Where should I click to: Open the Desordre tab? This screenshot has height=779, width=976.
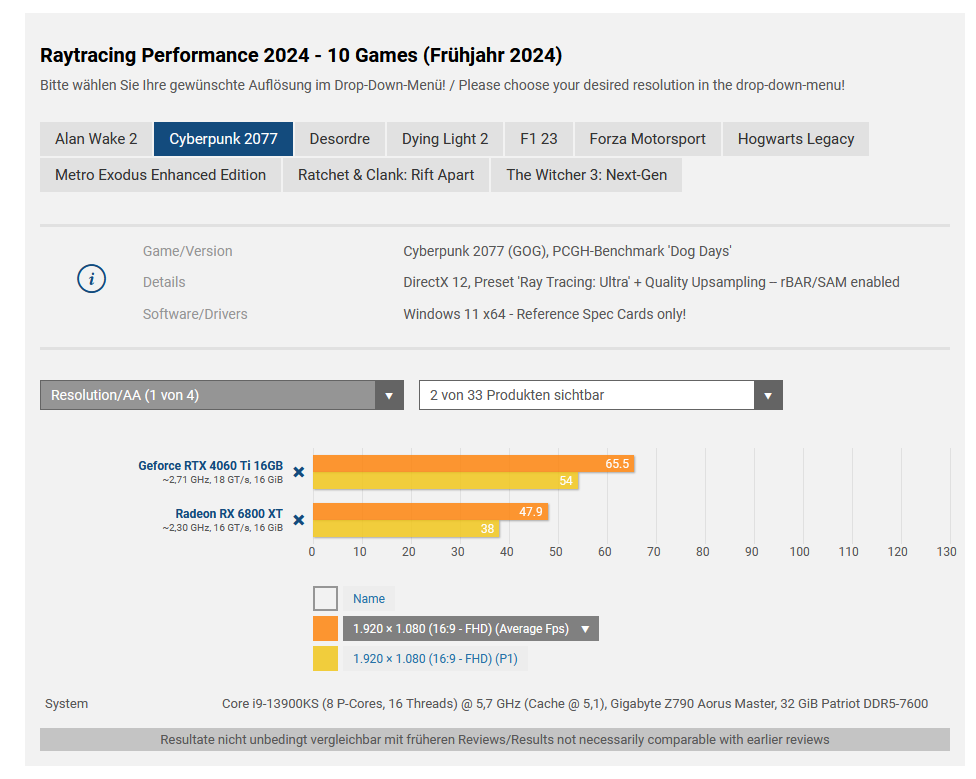[x=340, y=139]
